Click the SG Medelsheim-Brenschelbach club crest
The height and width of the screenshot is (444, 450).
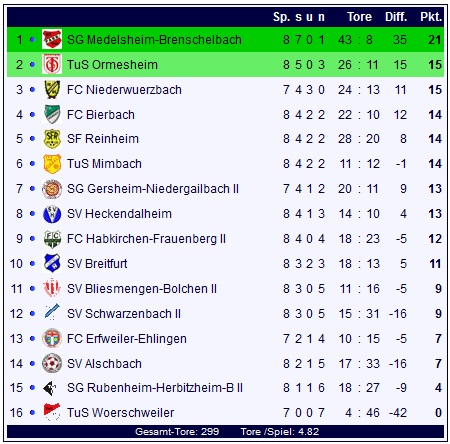(52, 40)
